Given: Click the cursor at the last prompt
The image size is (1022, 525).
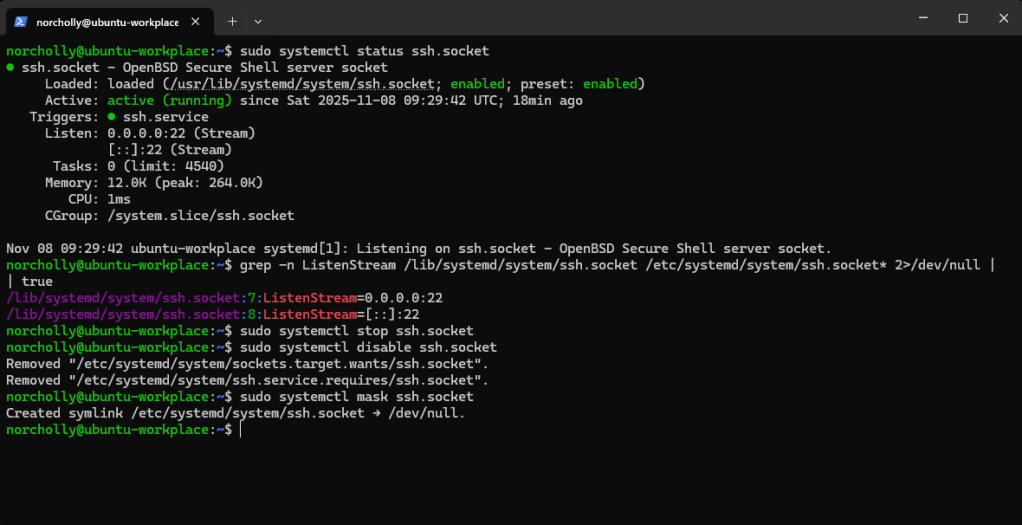Looking at the screenshot, I should click(241, 429).
